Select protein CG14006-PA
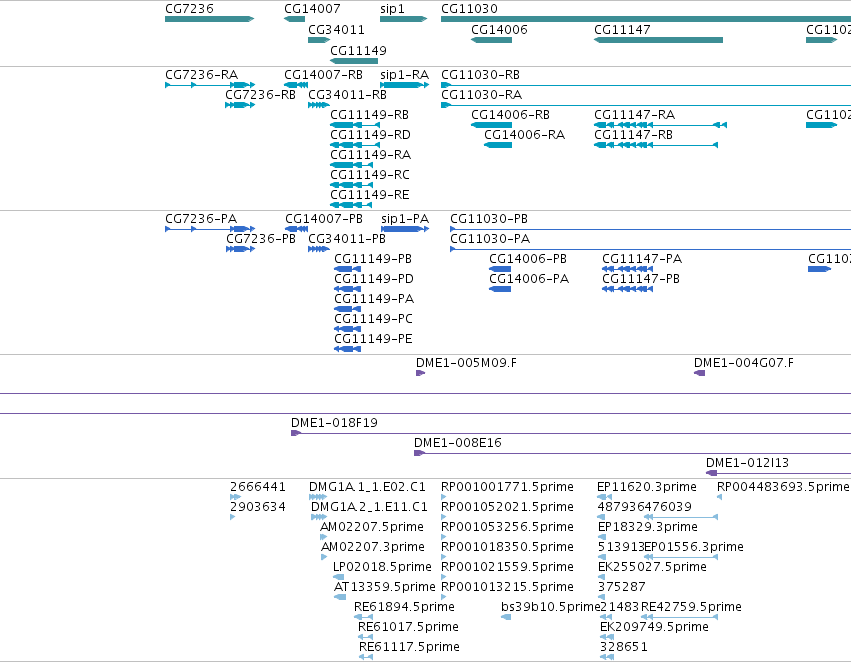 (500, 289)
